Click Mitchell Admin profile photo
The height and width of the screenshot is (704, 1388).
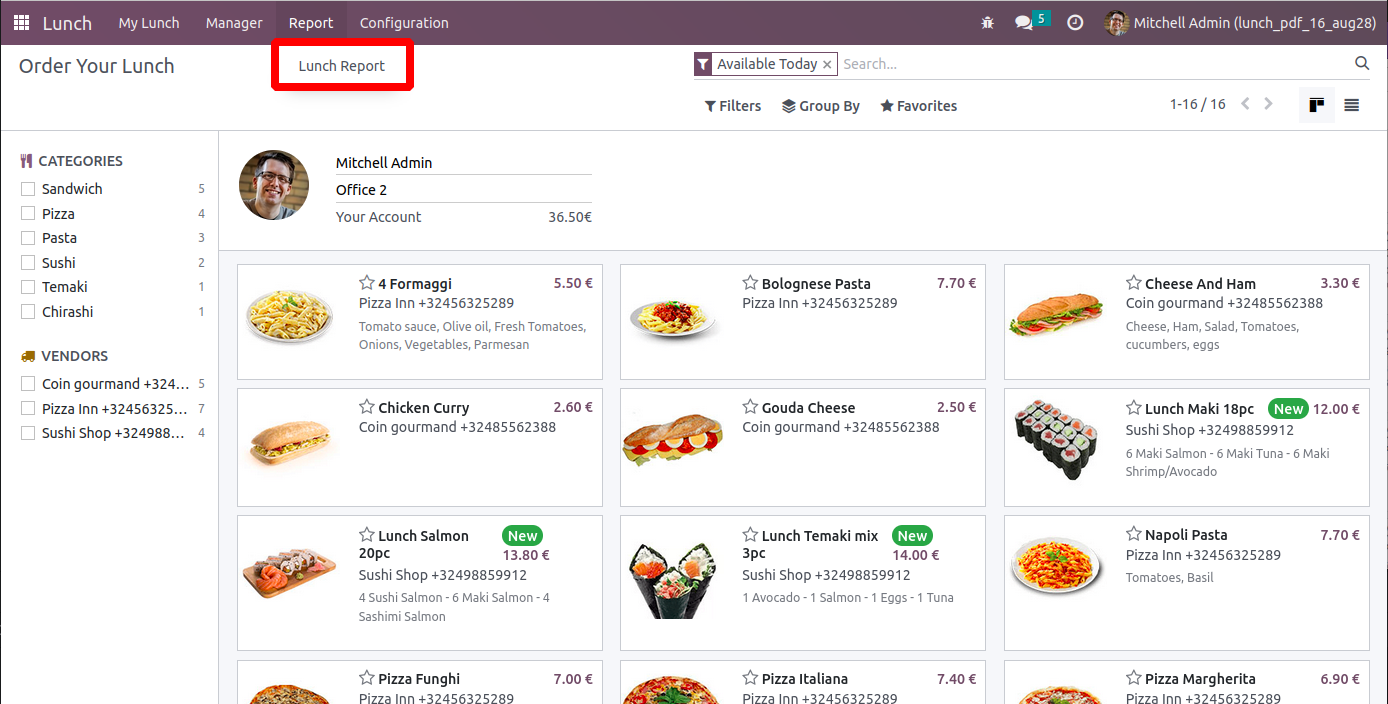[x=274, y=185]
